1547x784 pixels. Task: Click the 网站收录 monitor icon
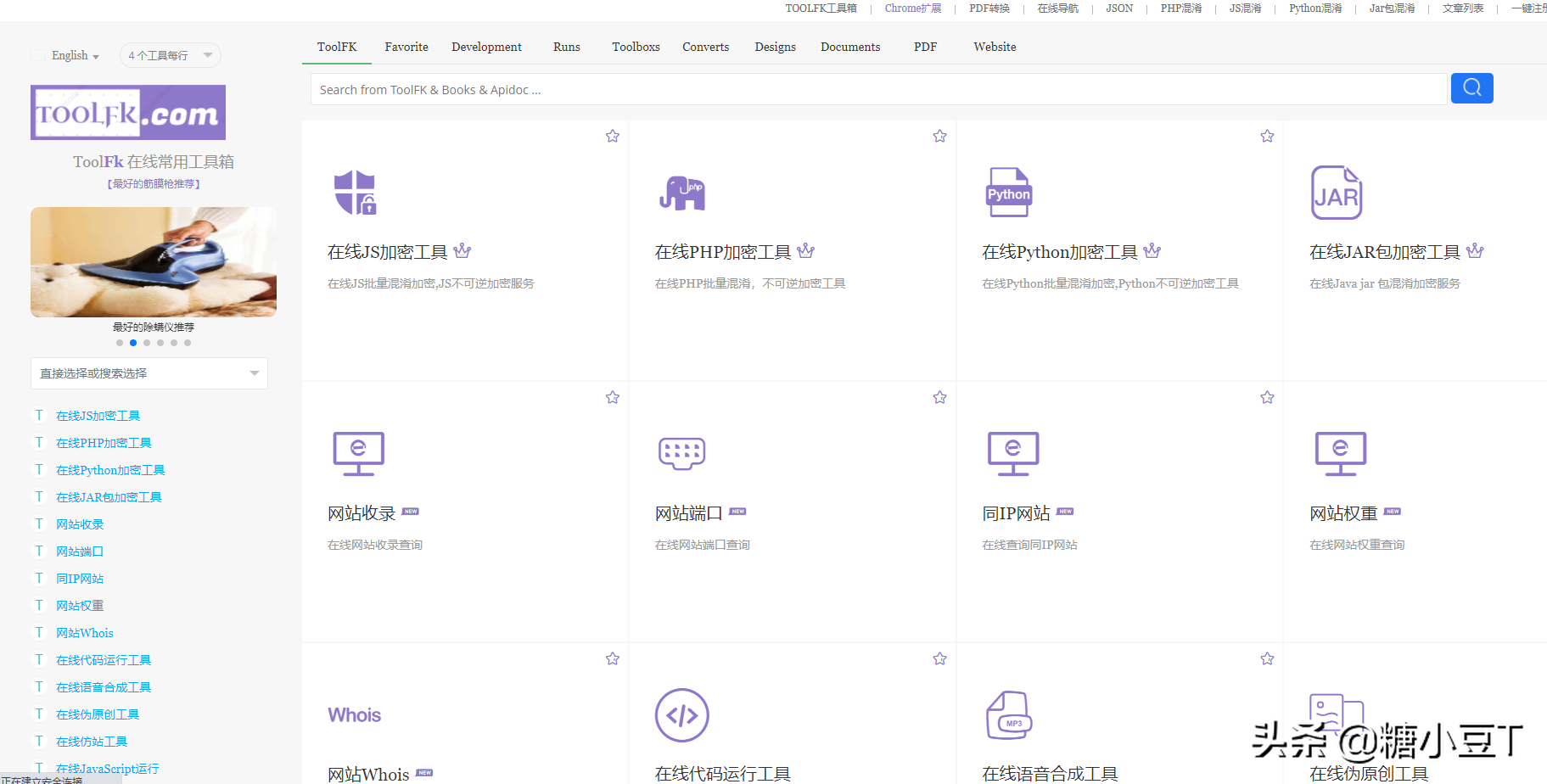tap(358, 454)
